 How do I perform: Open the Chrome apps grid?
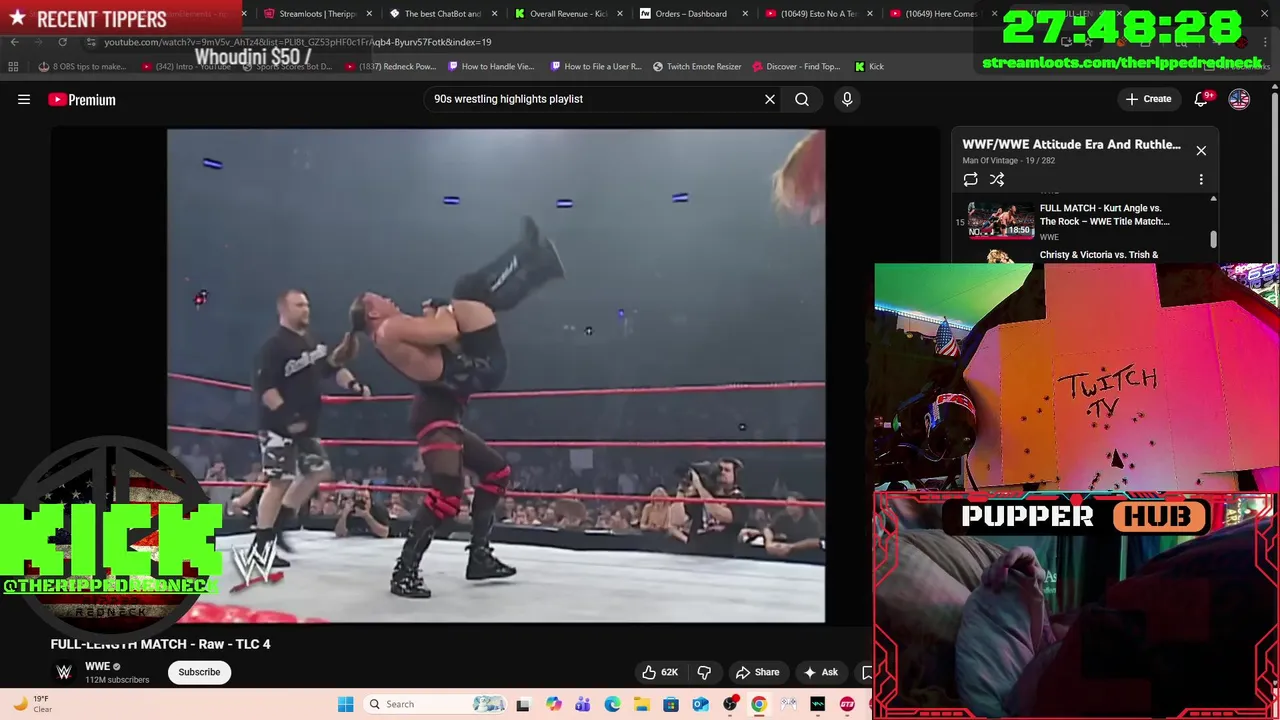[13, 67]
